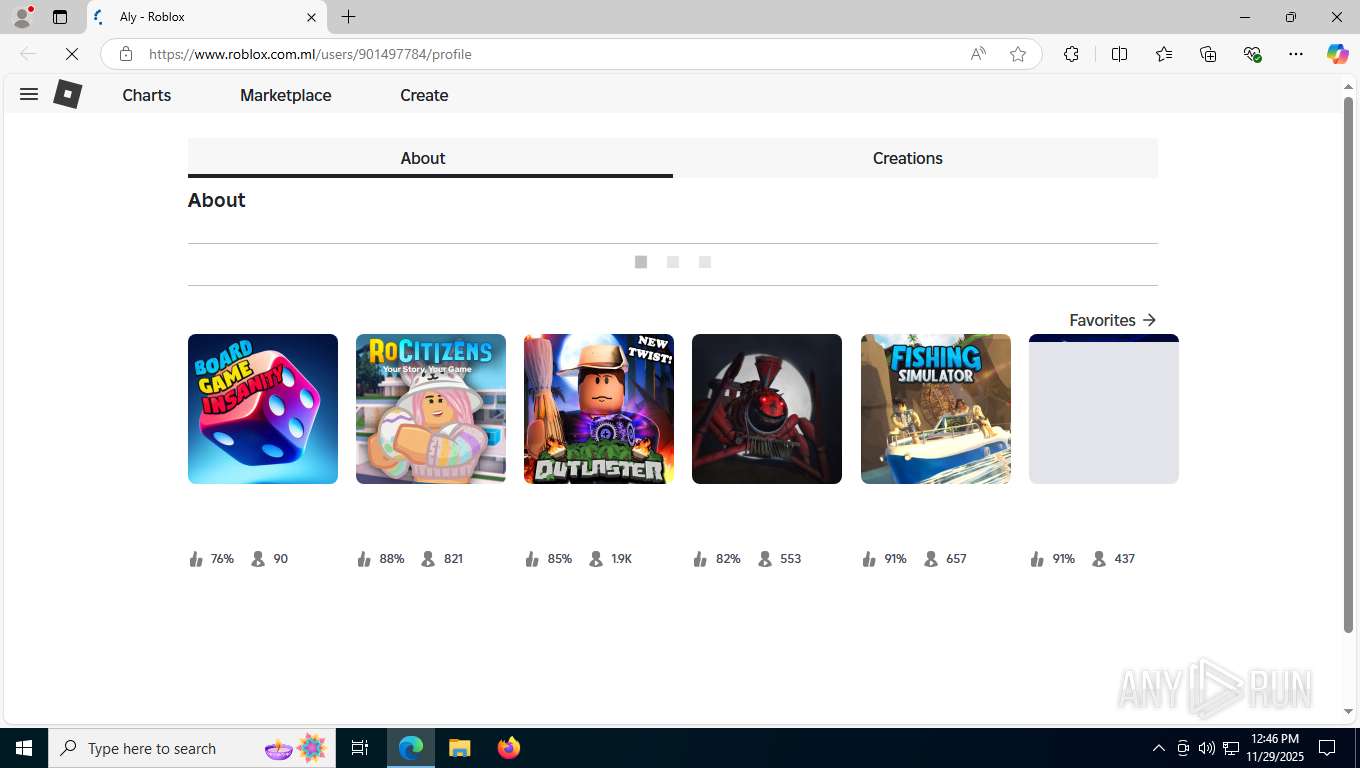Open the browser profile avatar
The image size is (1360, 768).
click(x=22, y=17)
